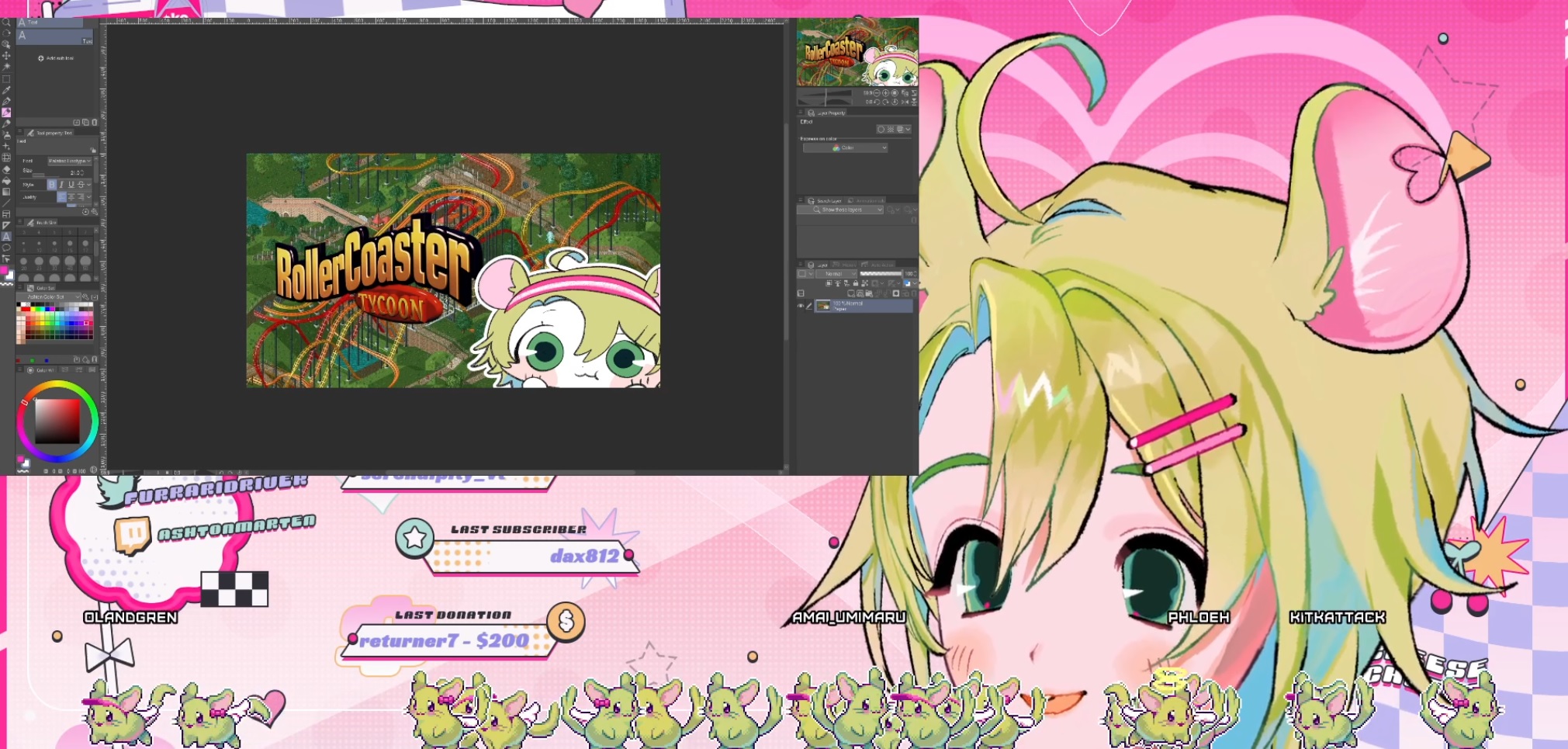Toggle Bold text style
Image resolution: width=1568 pixels, height=749 pixels.
tap(51, 185)
